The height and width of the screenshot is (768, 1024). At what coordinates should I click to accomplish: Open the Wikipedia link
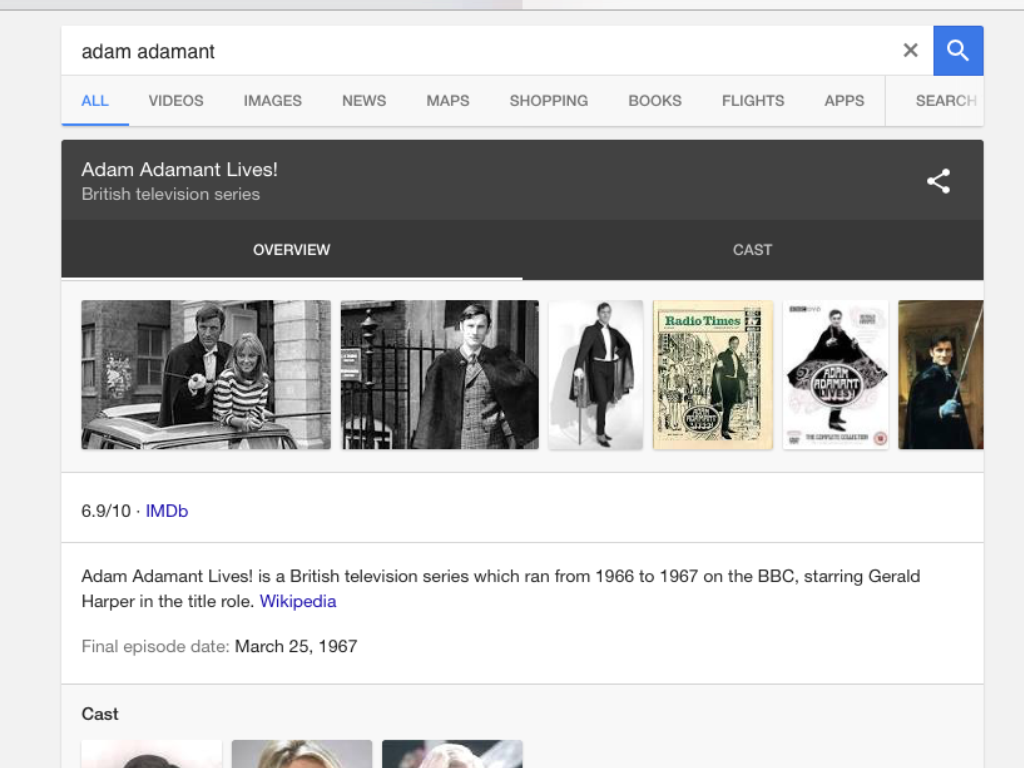tap(298, 601)
